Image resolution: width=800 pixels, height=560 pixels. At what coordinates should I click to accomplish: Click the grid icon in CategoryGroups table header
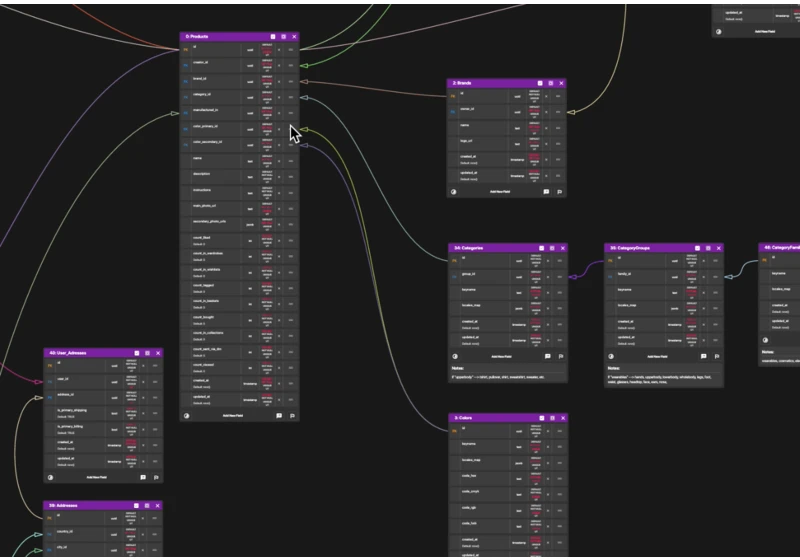coord(708,248)
